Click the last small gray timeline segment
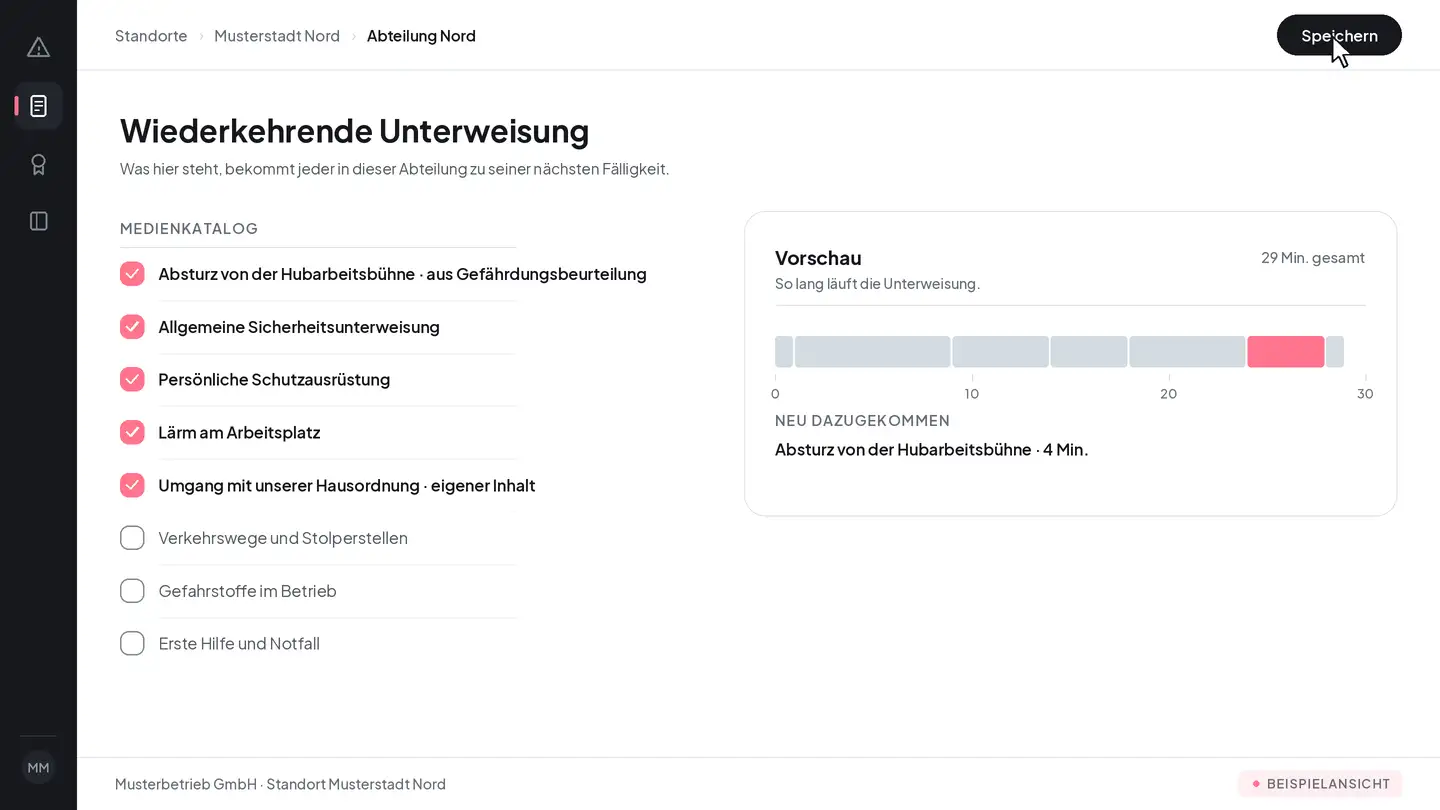This screenshot has width=1440, height=810. pyautogui.click(x=1335, y=352)
